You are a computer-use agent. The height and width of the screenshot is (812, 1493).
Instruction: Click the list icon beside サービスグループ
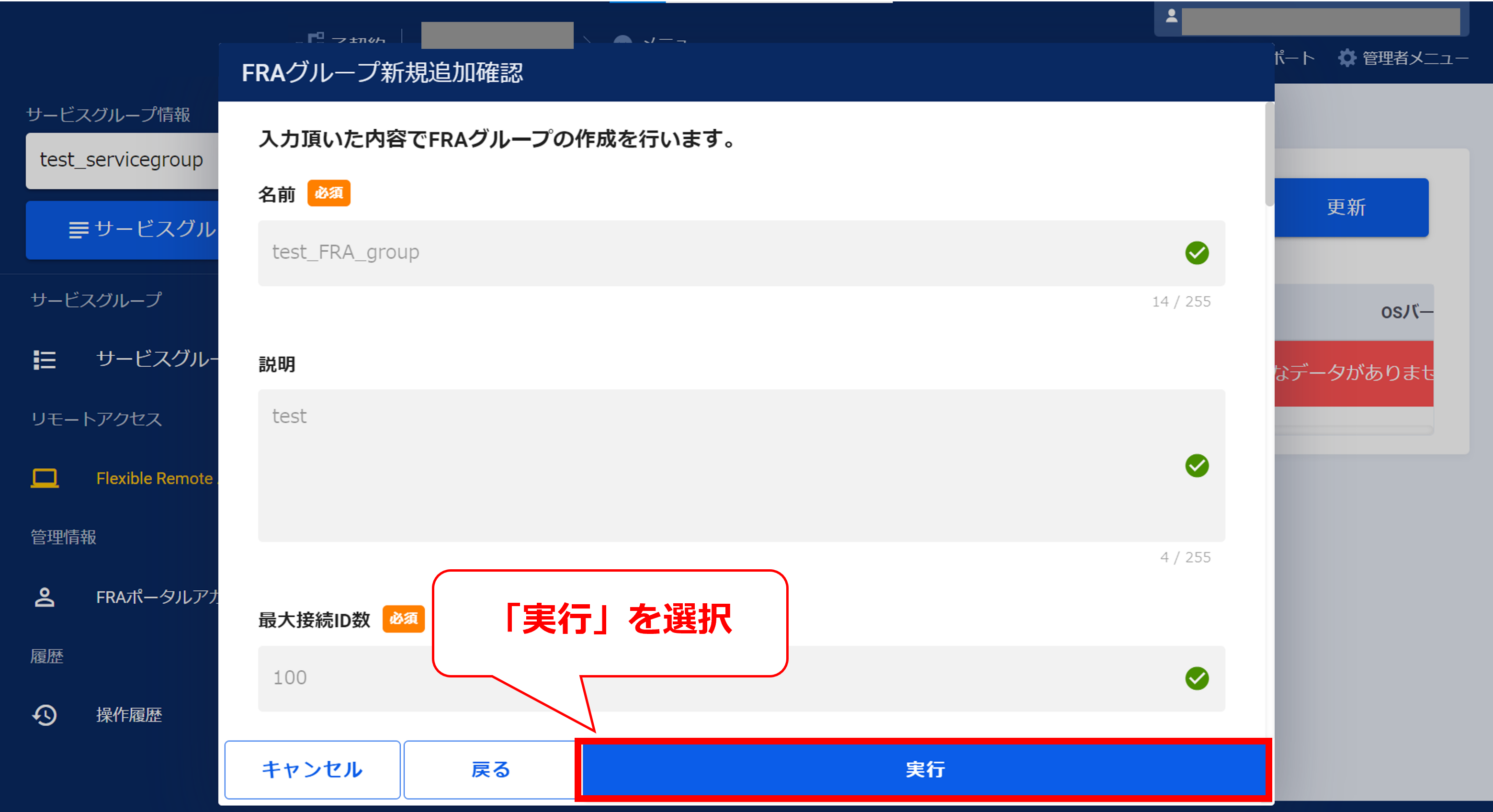(45, 360)
